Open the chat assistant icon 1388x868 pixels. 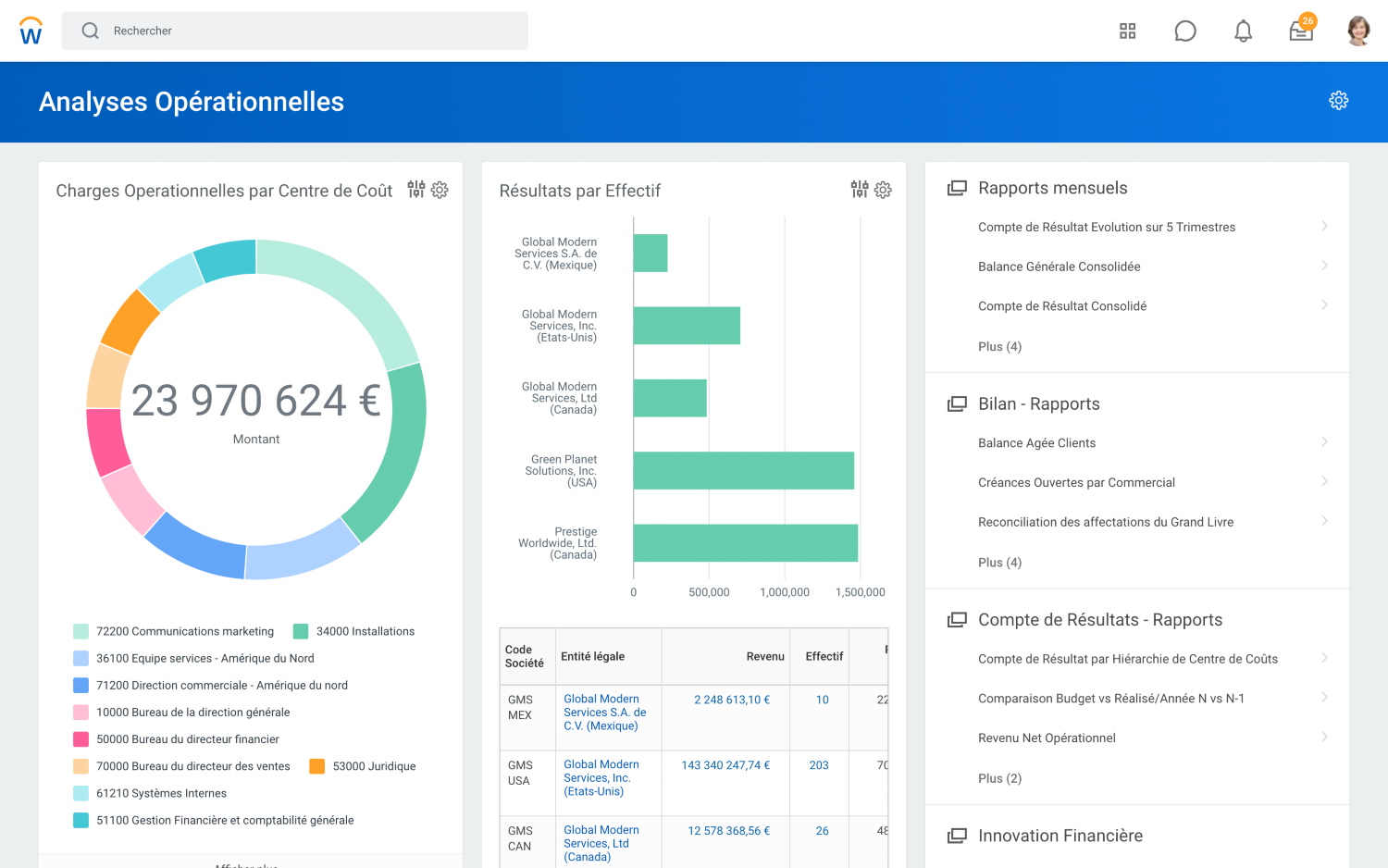point(1185,31)
